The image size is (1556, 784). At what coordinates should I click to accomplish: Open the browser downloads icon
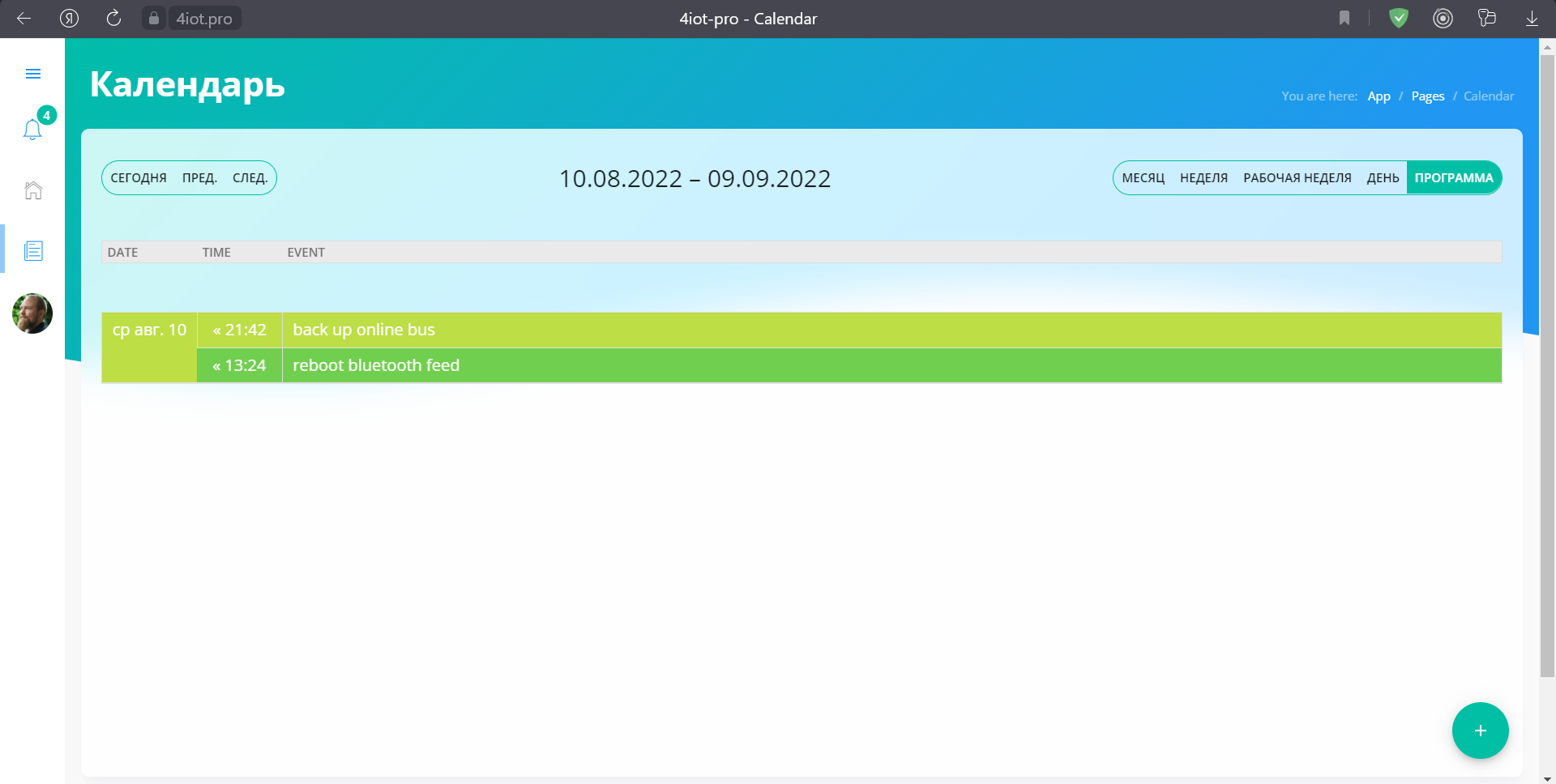pyautogui.click(x=1532, y=19)
